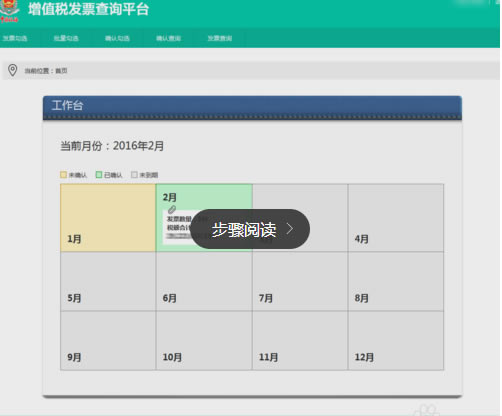Select the 1月 calendar cell
Viewport: 502px width, 416px height.
[108, 218]
